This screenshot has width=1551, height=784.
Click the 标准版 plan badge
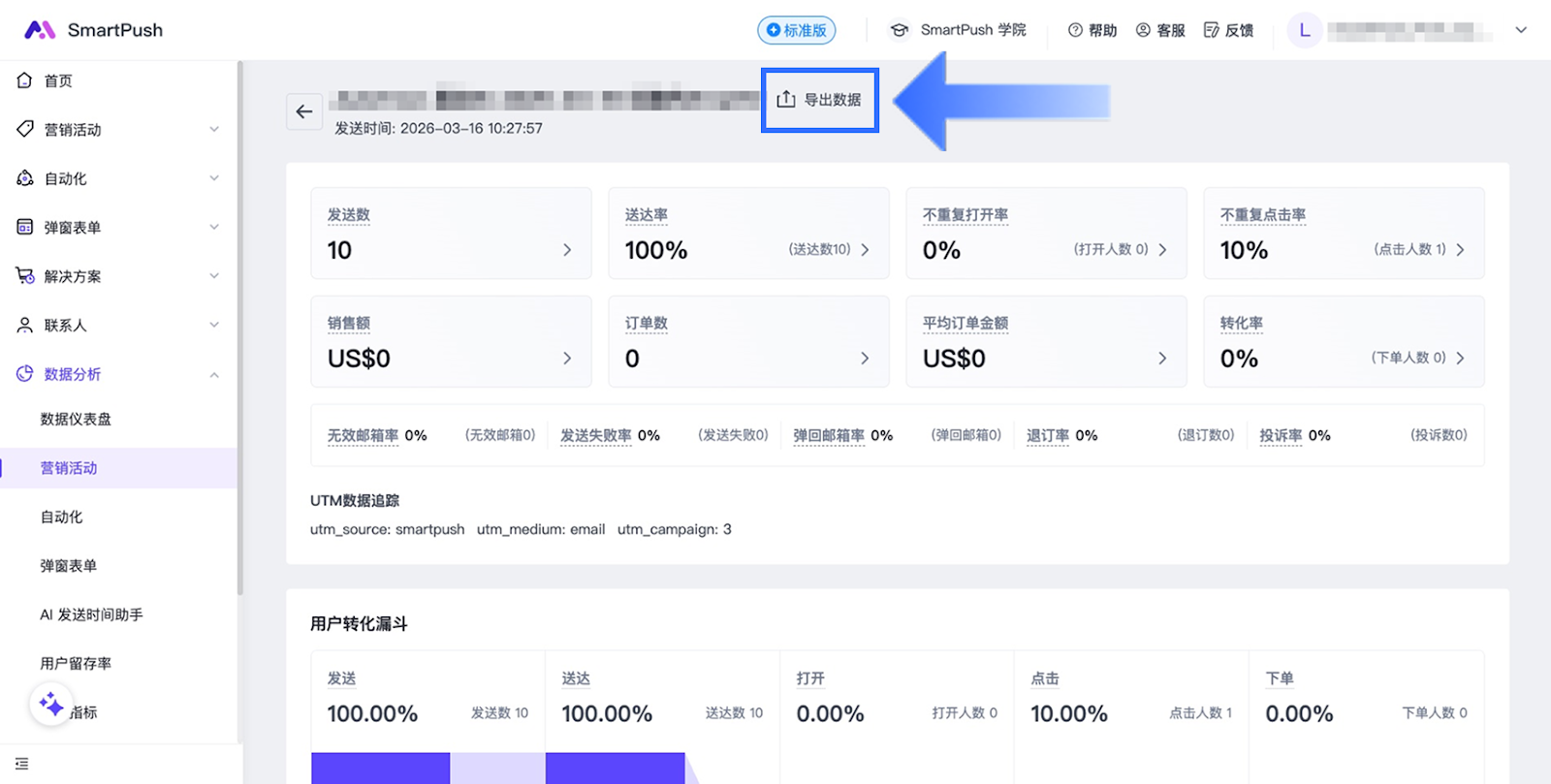point(796,30)
